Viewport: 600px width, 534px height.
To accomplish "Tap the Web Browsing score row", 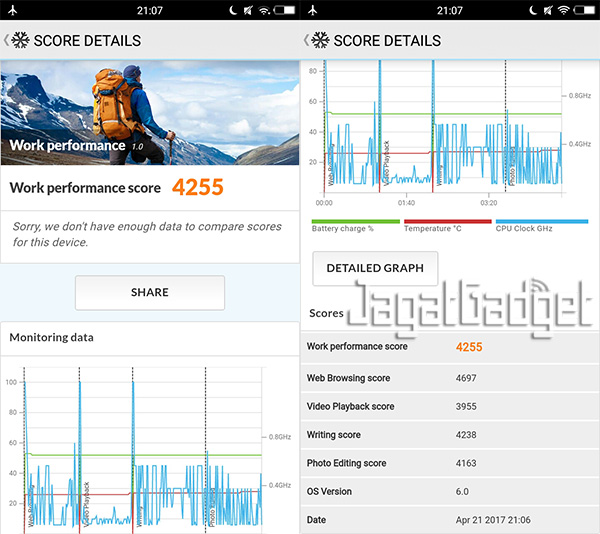I will click(x=450, y=378).
